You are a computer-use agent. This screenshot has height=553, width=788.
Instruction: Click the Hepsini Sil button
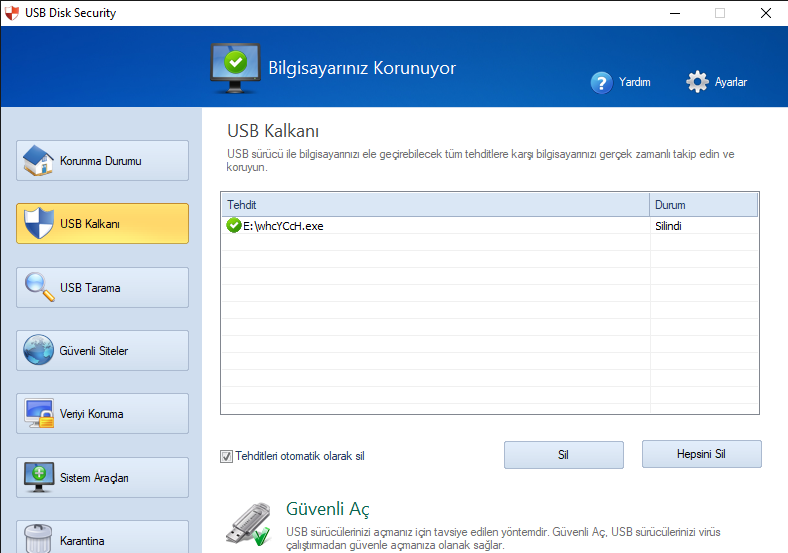point(702,454)
